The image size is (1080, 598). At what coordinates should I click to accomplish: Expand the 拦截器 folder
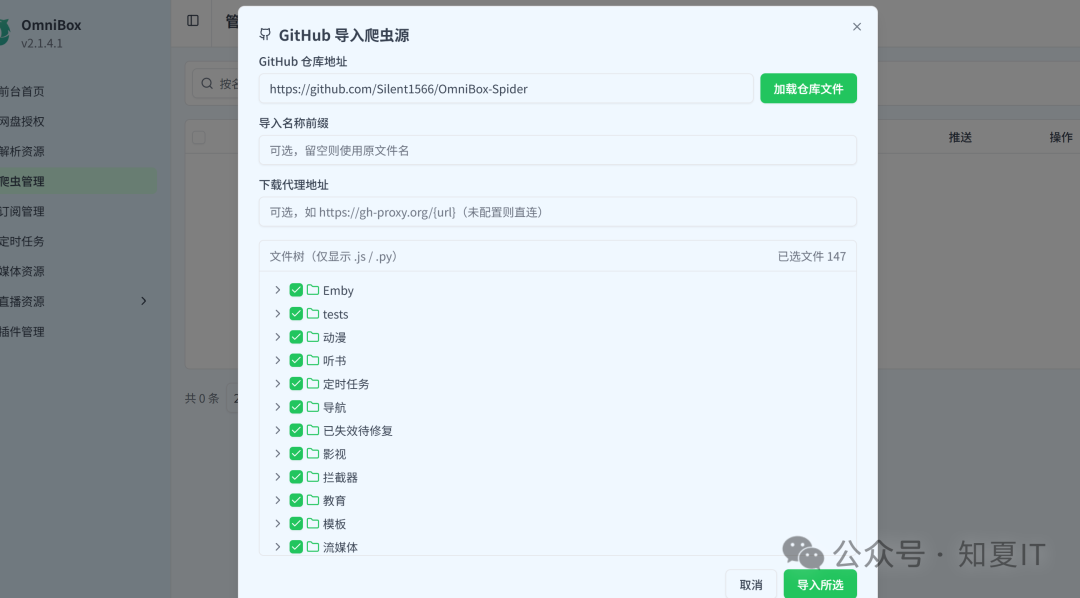click(x=278, y=477)
